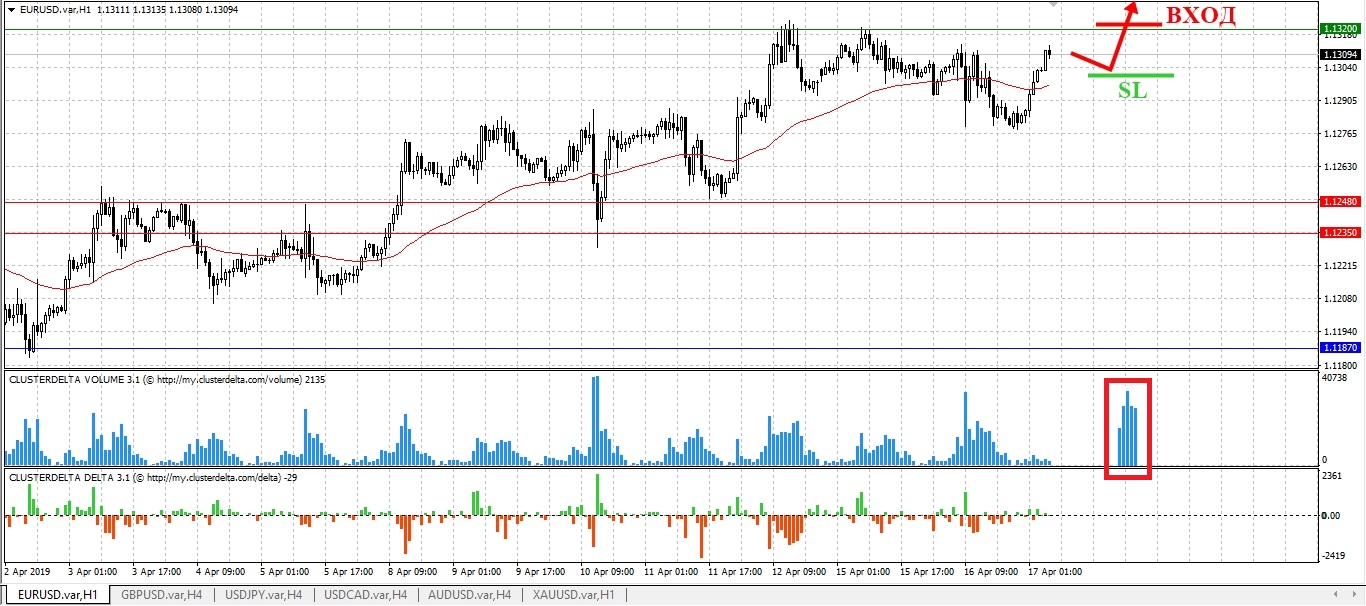Screen dimensions: 1366x606
Task: Click the 5 Apr 17:00 time label
Action: point(349,572)
